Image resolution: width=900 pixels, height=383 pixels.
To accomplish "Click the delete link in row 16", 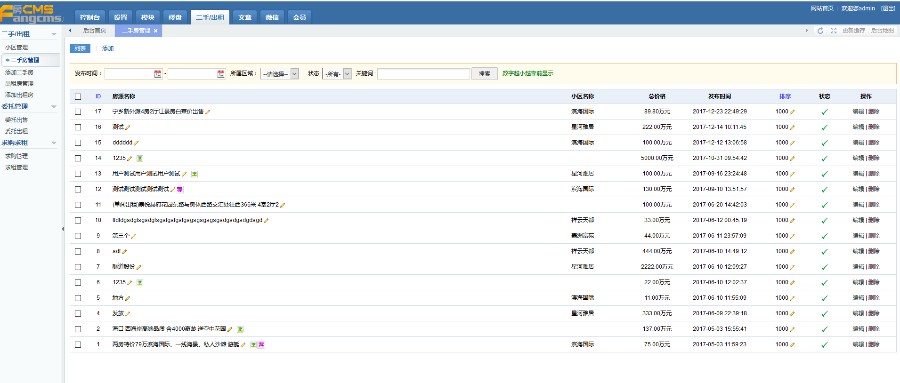I will click(873, 127).
